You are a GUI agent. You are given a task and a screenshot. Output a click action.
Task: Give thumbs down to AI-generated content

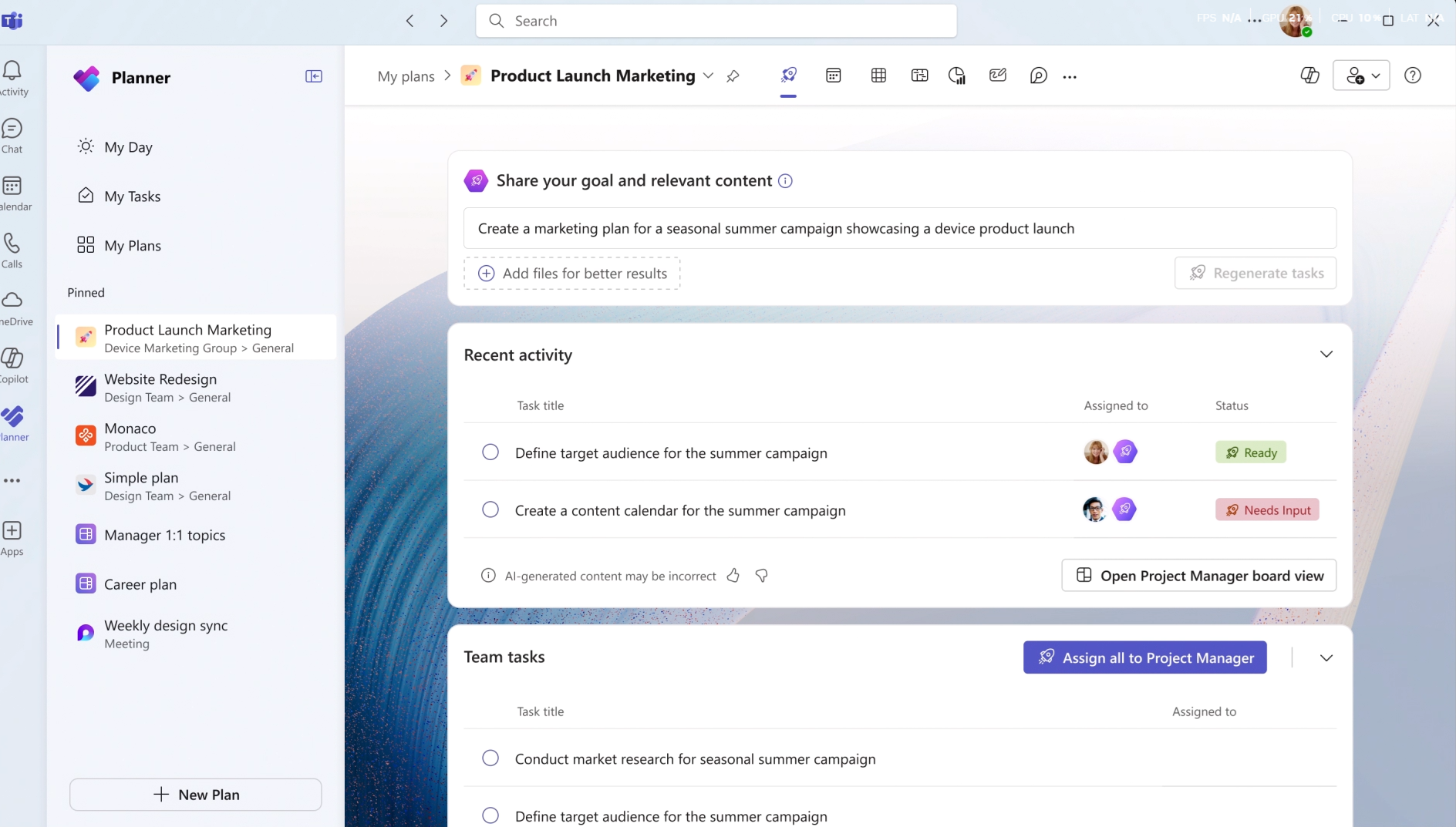762,576
